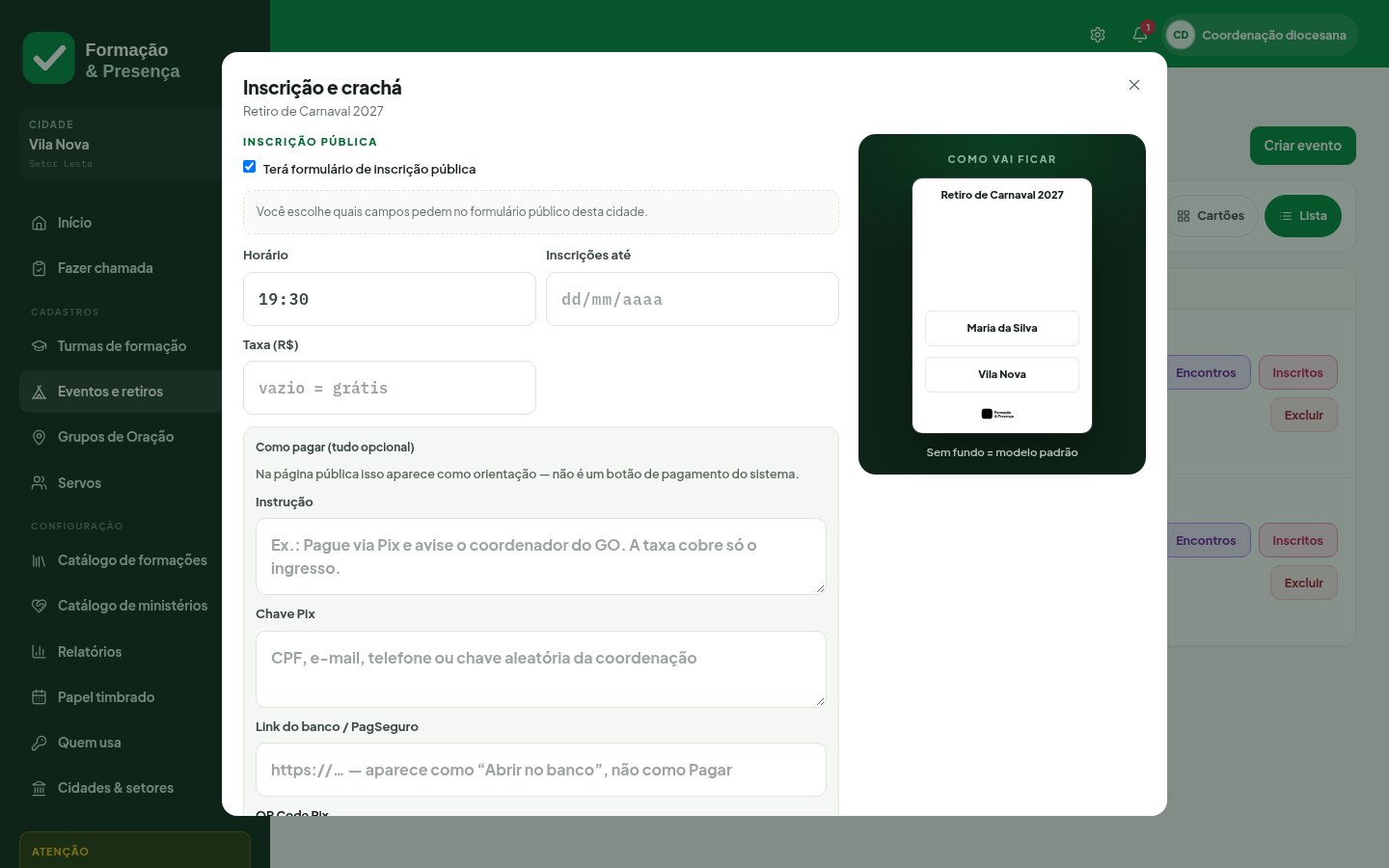Click the Papel timbrado calendar icon
The width and height of the screenshot is (1389, 868).
pyautogui.click(x=40, y=697)
